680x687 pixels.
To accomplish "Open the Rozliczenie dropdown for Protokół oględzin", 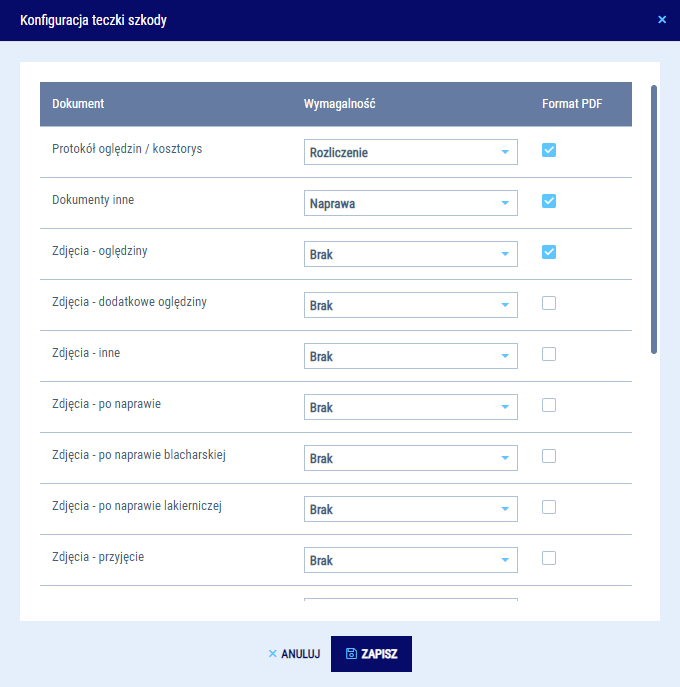I will tap(410, 152).
